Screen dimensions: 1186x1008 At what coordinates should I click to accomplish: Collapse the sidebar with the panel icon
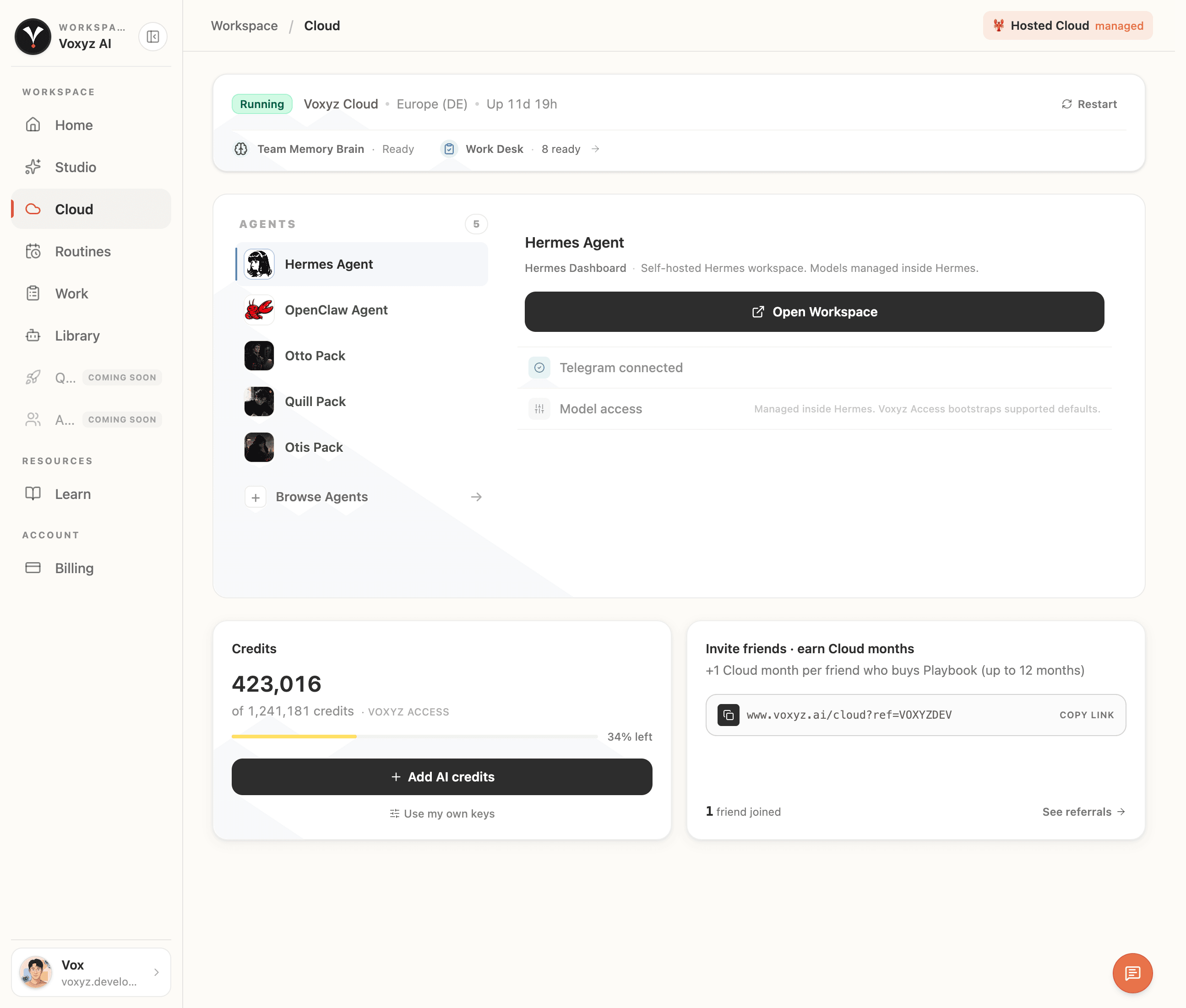pyautogui.click(x=152, y=37)
